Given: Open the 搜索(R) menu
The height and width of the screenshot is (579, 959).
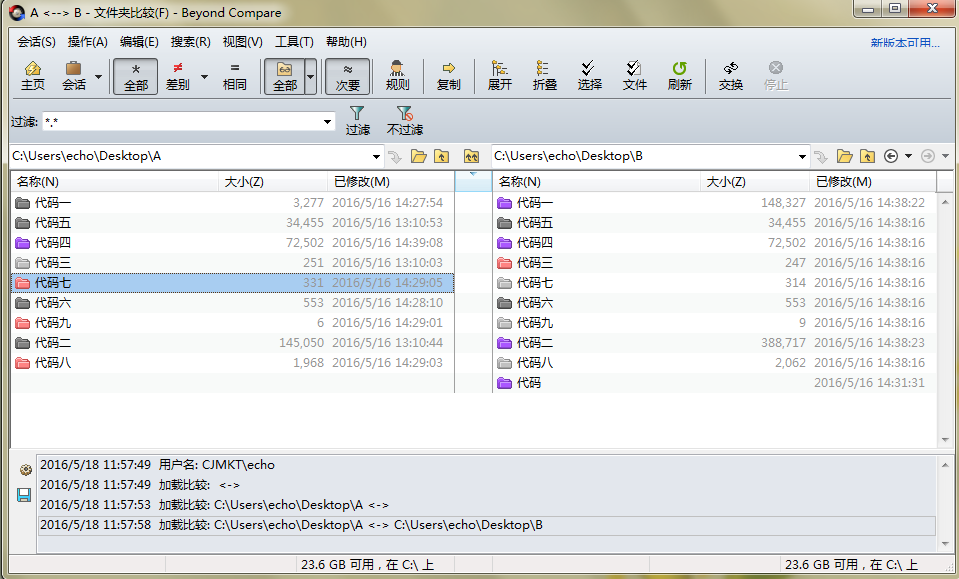Looking at the screenshot, I should [x=190, y=42].
